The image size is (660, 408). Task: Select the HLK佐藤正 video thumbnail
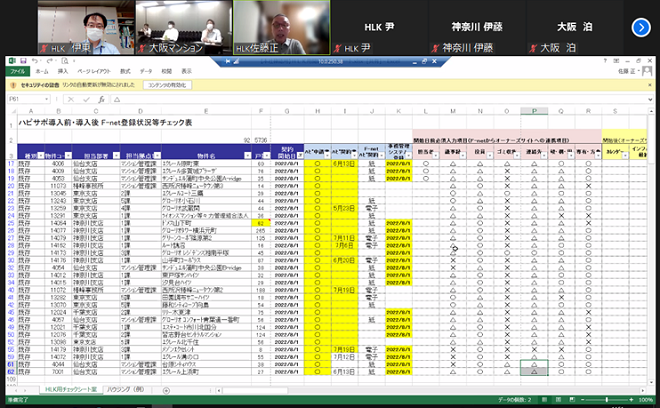coord(281,27)
